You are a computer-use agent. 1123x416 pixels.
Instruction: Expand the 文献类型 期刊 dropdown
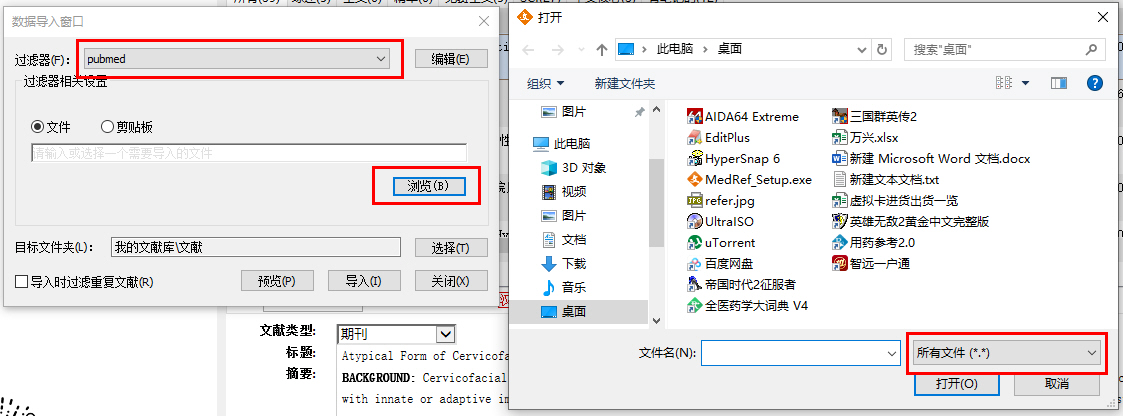445,334
